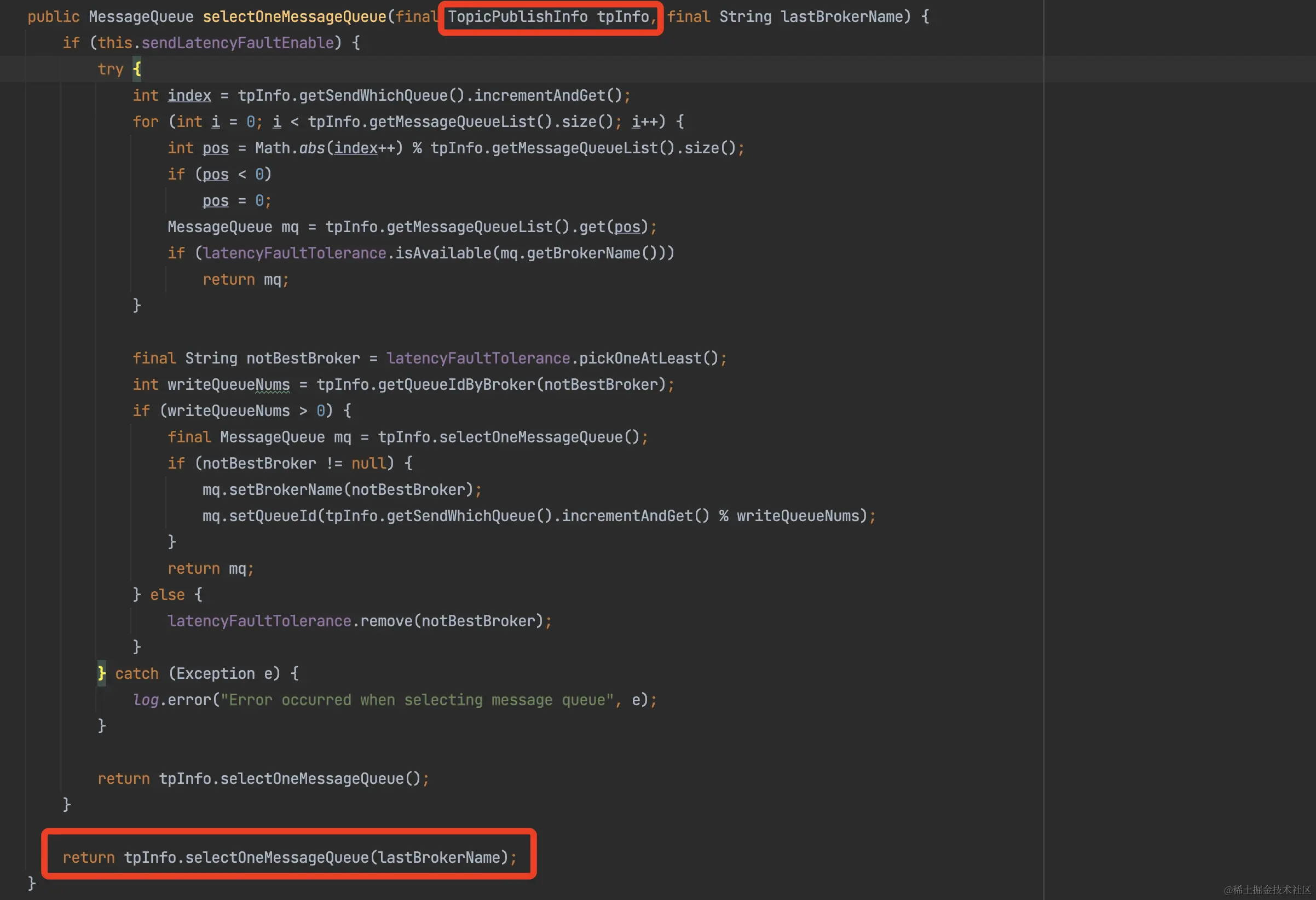The height and width of the screenshot is (900, 1316).
Task: Click the error message string literal
Action: [x=417, y=700]
